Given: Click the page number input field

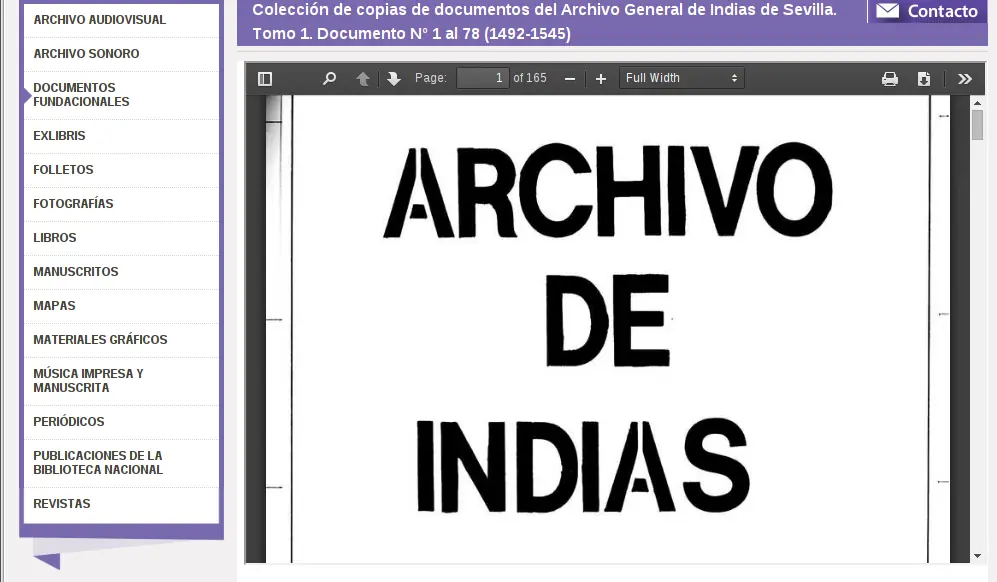Looking at the screenshot, I should [483, 78].
